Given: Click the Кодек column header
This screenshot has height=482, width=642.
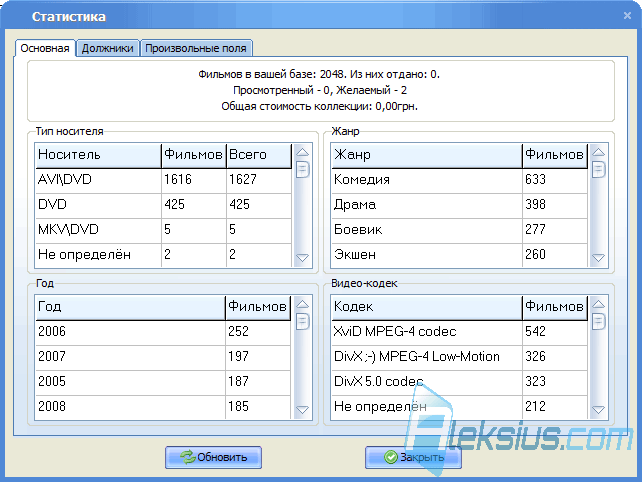Looking at the screenshot, I should tap(427, 307).
